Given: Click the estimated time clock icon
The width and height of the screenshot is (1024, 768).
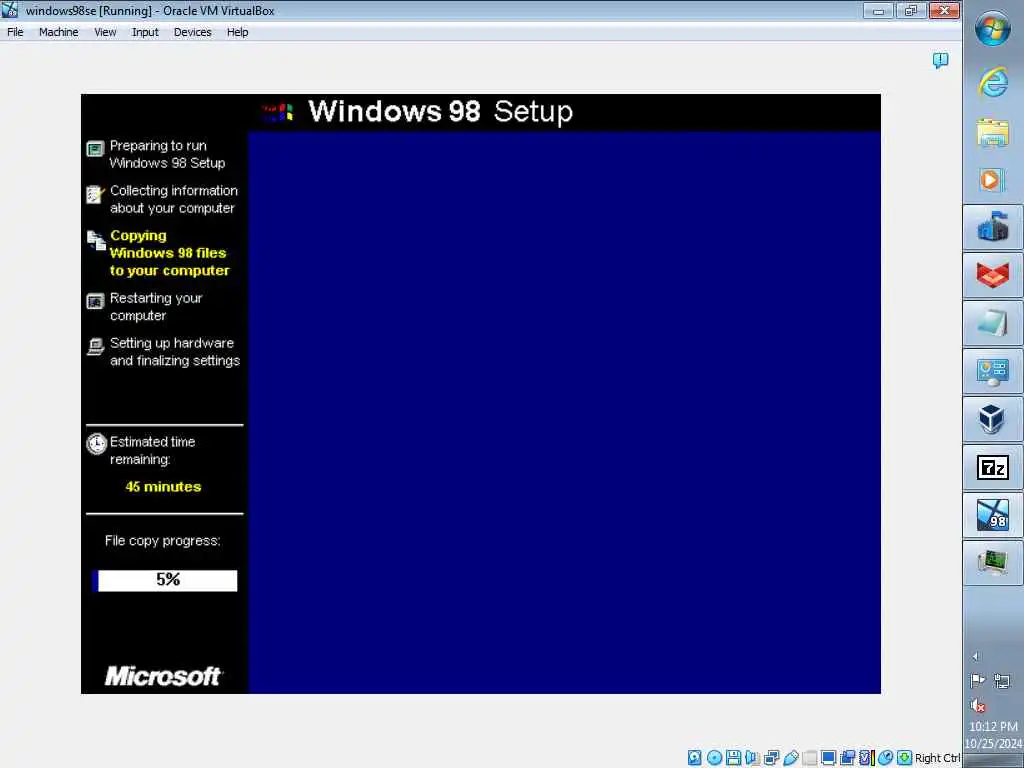Looking at the screenshot, I should [x=96, y=444].
